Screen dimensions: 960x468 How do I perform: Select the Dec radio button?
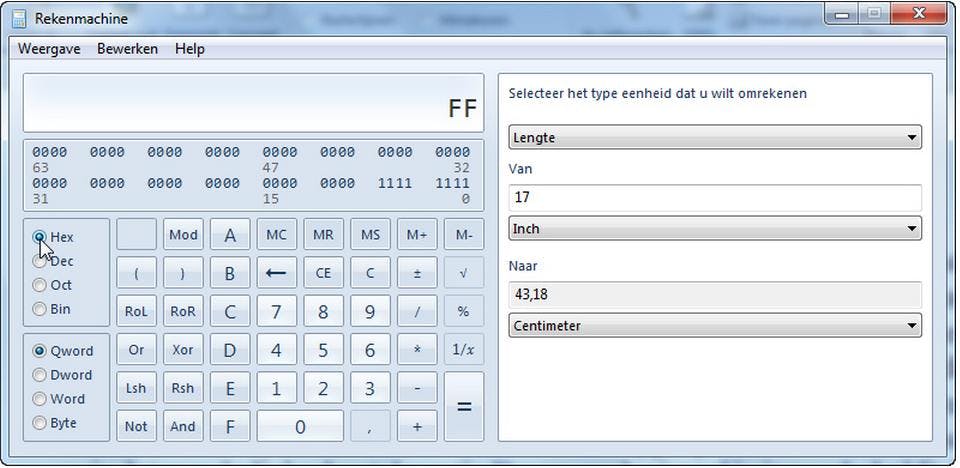click(x=40, y=262)
